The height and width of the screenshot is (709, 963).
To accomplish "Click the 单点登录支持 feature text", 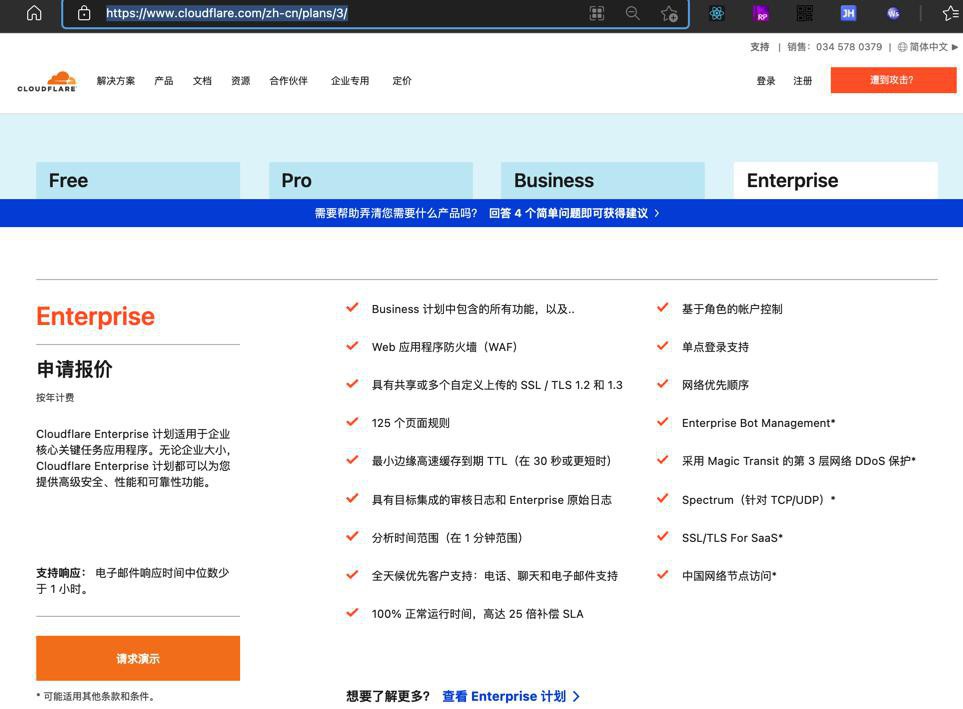I will click(x=715, y=347).
